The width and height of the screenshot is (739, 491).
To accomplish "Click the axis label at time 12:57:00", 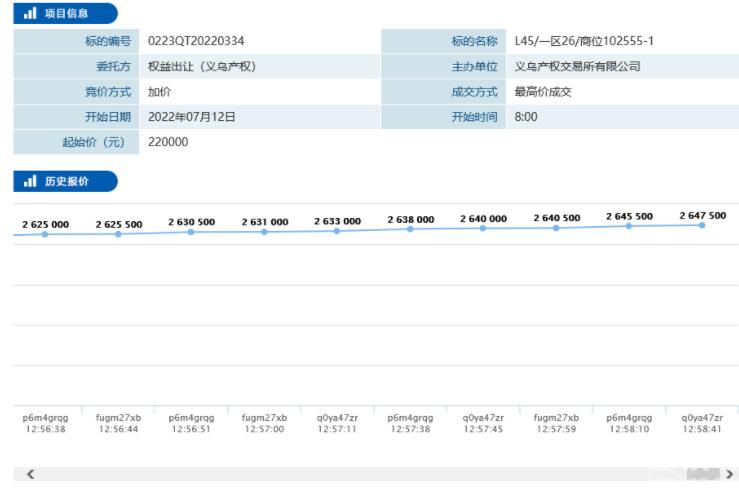I will tap(264, 428).
